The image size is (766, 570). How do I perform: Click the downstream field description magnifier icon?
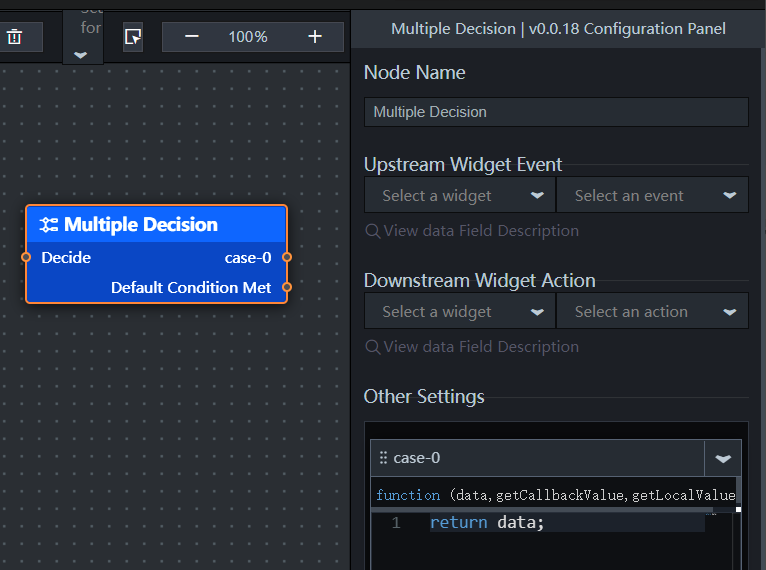click(373, 347)
